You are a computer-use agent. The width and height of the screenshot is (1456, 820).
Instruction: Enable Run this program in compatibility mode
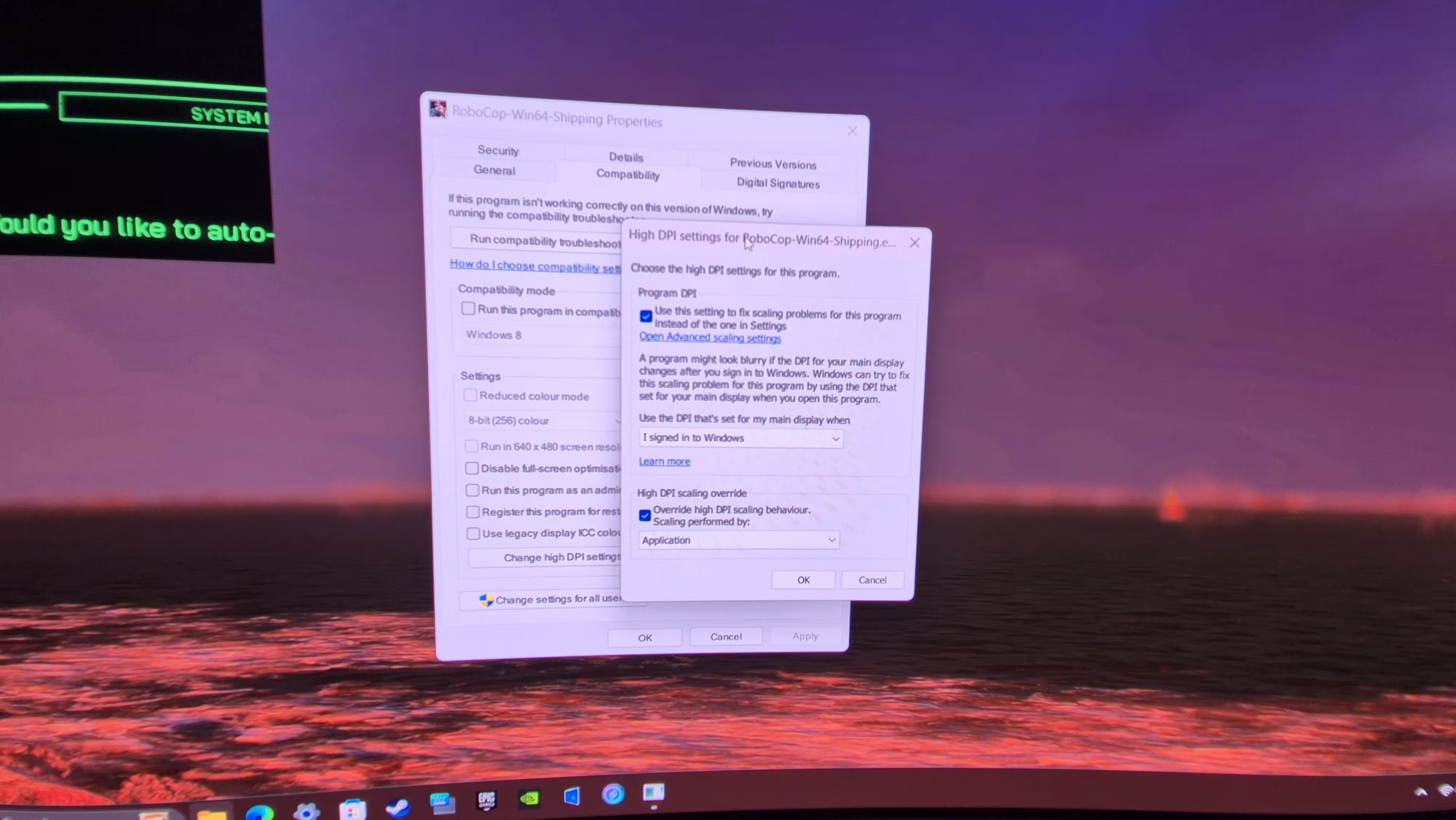click(468, 308)
